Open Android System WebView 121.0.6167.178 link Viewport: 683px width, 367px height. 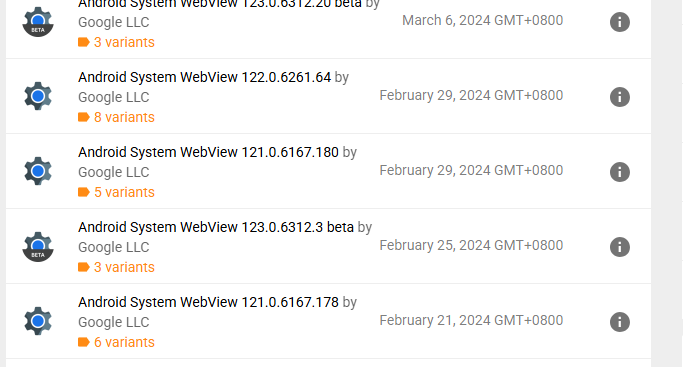[208, 302]
